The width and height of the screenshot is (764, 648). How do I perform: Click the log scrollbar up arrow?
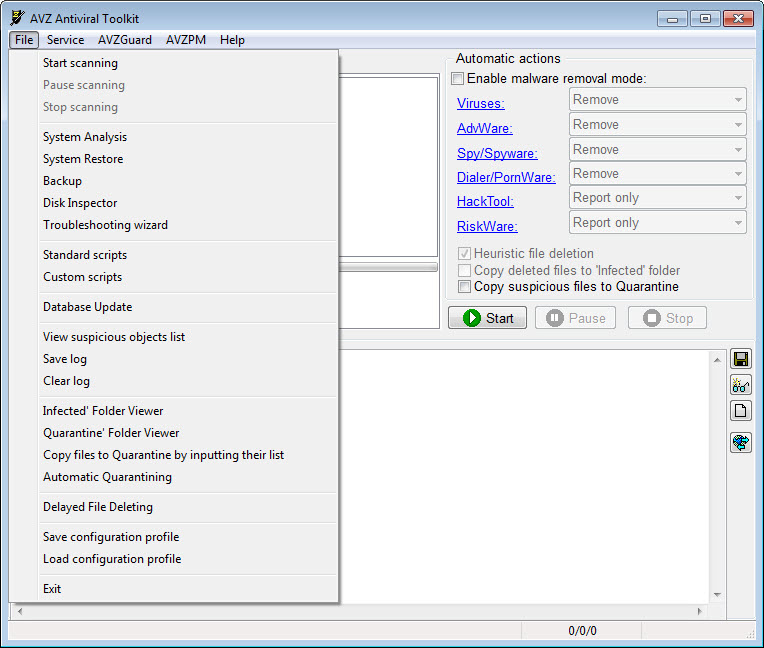click(x=717, y=360)
